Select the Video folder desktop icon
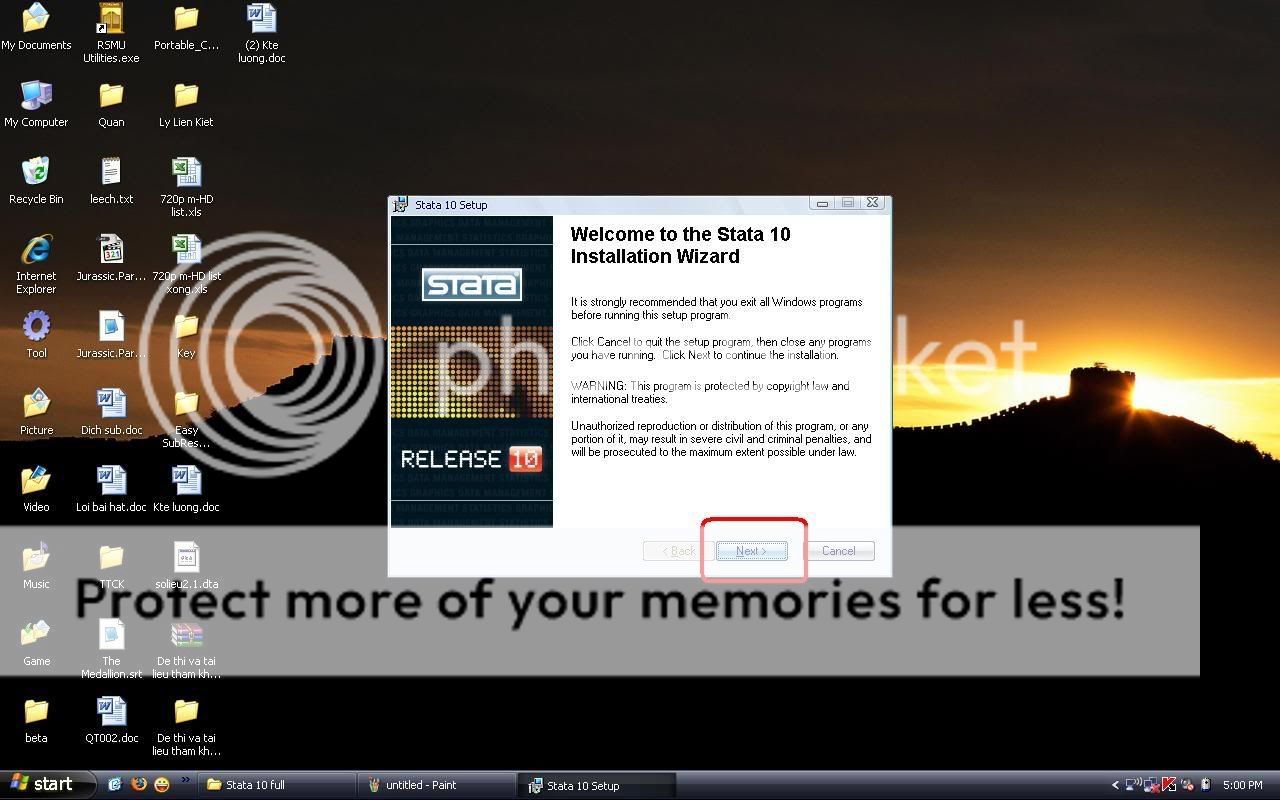The height and width of the screenshot is (800, 1280). [36, 489]
